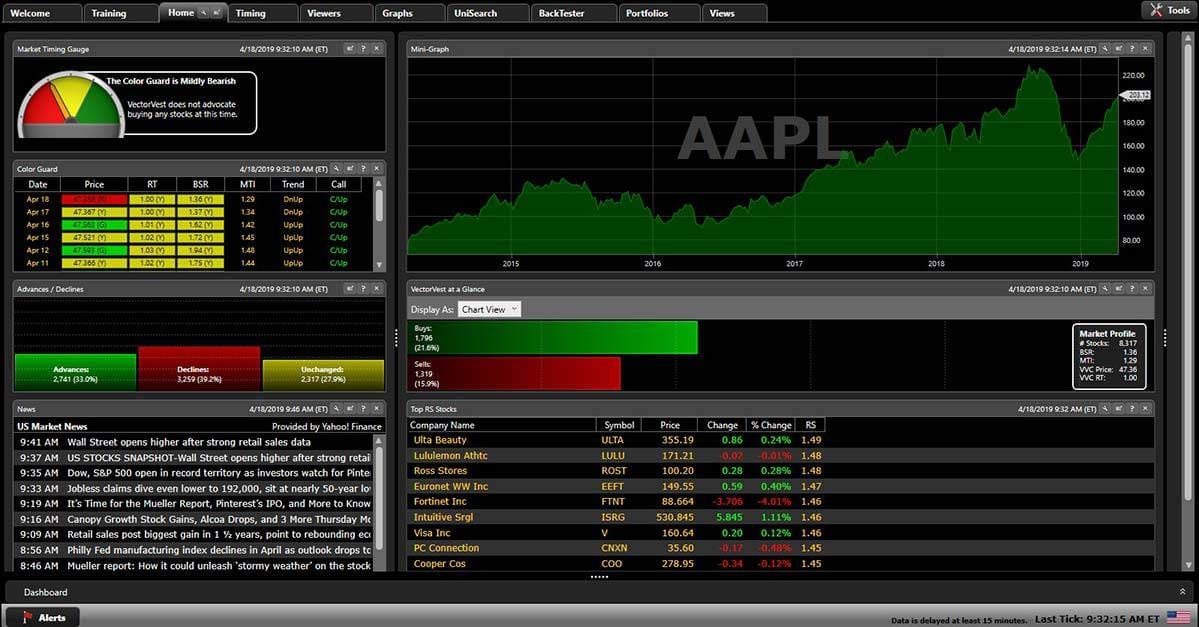Pop out the Mini-Graph panel
This screenshot has height=627, width=1199.
coord(1119,48)
